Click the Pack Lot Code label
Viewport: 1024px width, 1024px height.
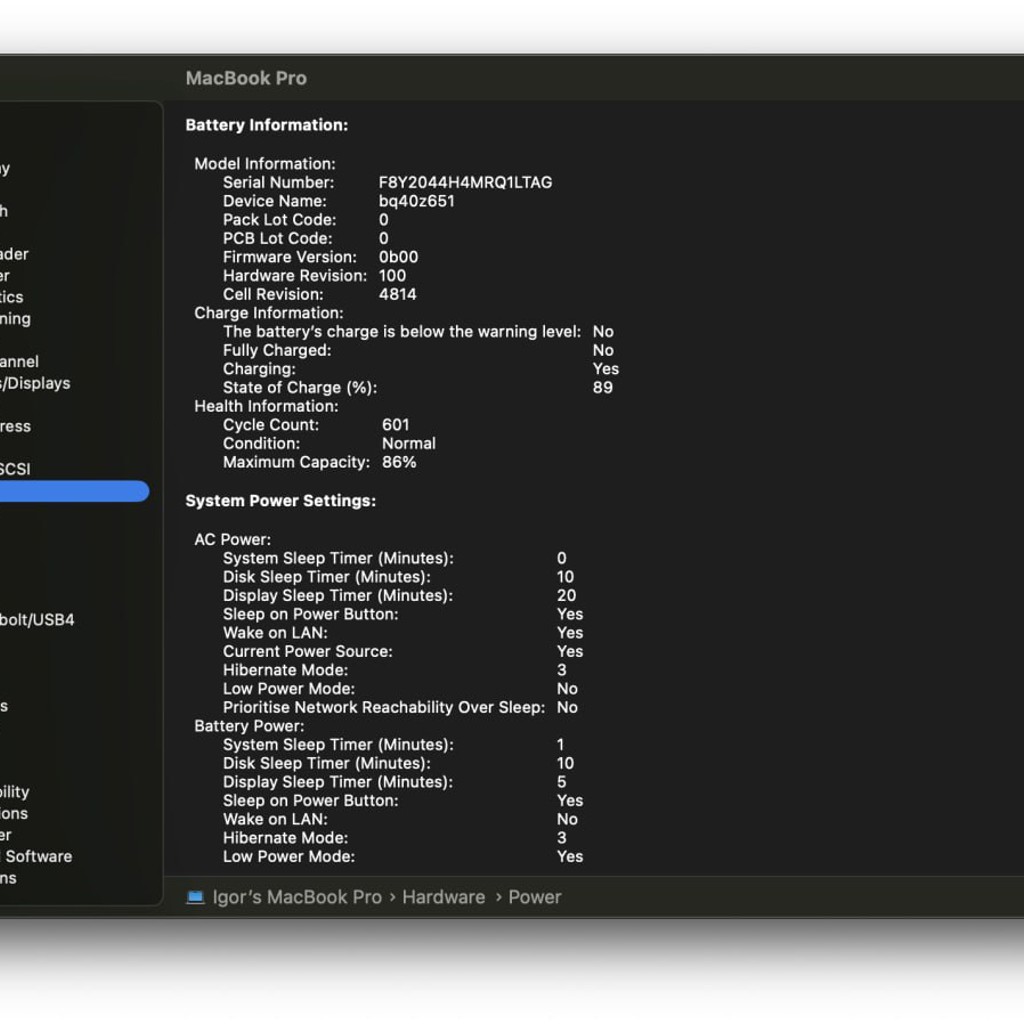pyautogui.click(x=280, y=219)
